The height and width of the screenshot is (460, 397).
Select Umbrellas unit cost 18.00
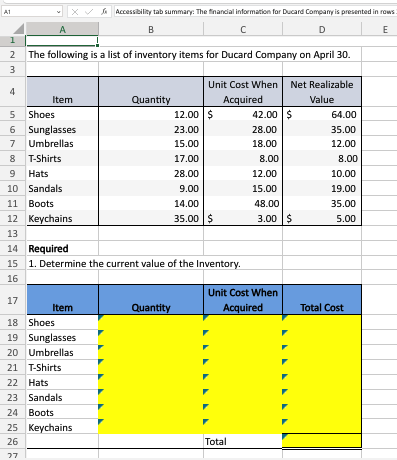[x=243, y=144]
